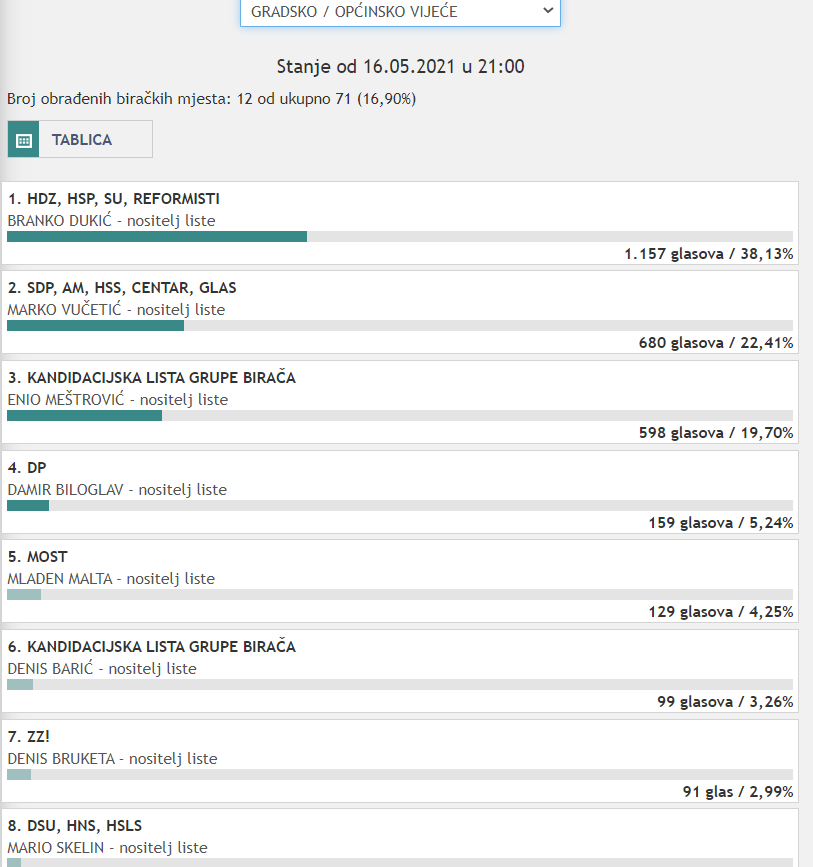Select the MOST list title

(37, 557)
